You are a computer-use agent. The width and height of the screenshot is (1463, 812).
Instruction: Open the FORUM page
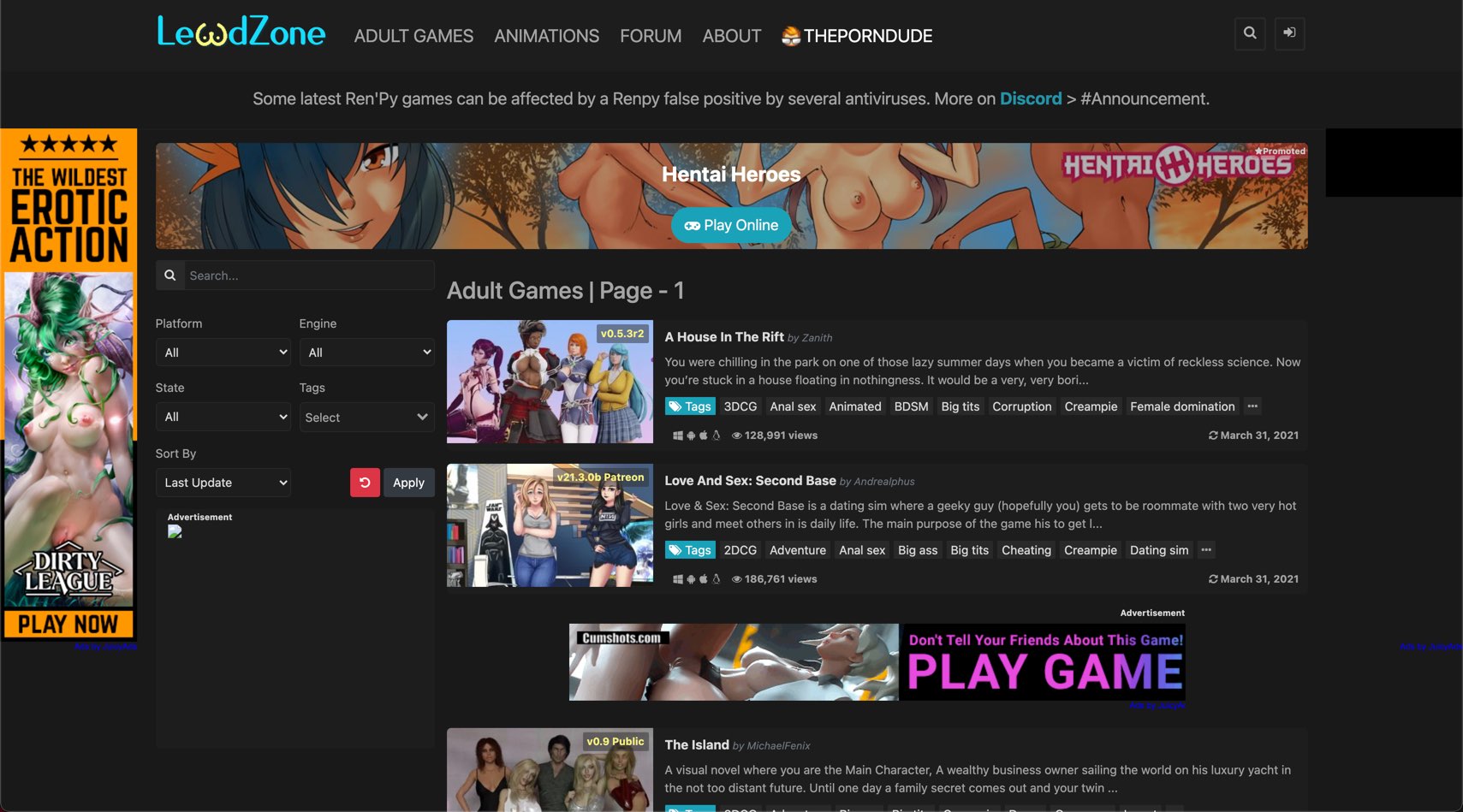tap(651, 36)
